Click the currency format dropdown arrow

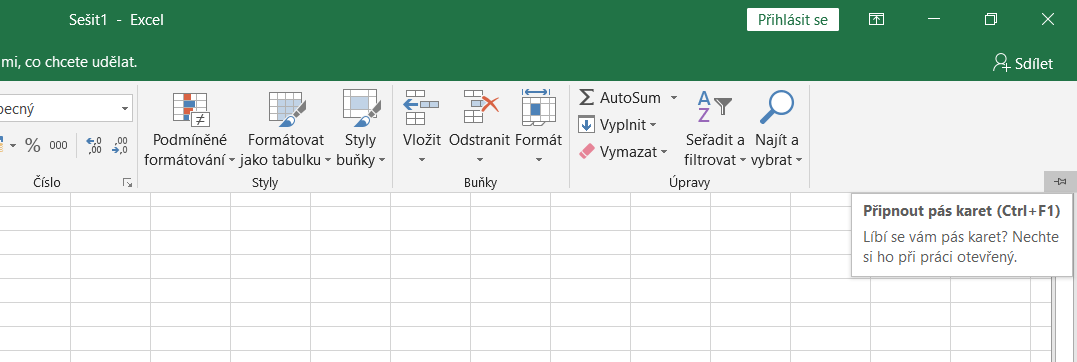pos(13,146)
